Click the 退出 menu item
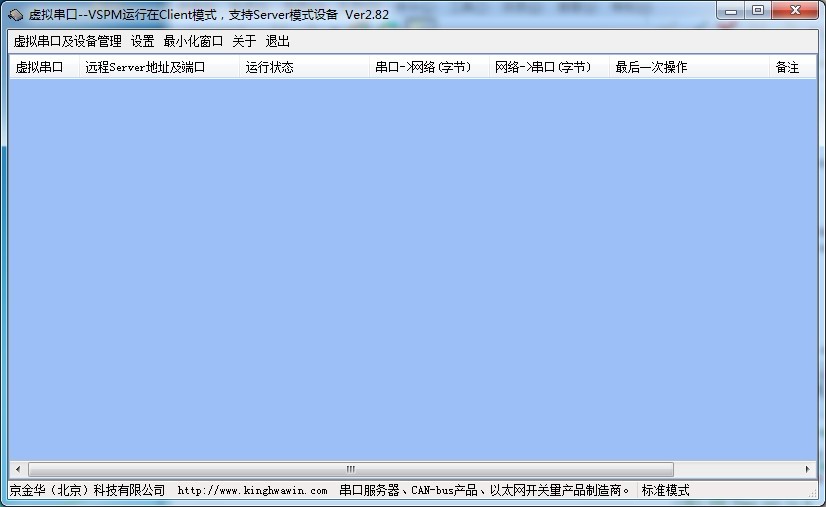 (x=277, y=42)
